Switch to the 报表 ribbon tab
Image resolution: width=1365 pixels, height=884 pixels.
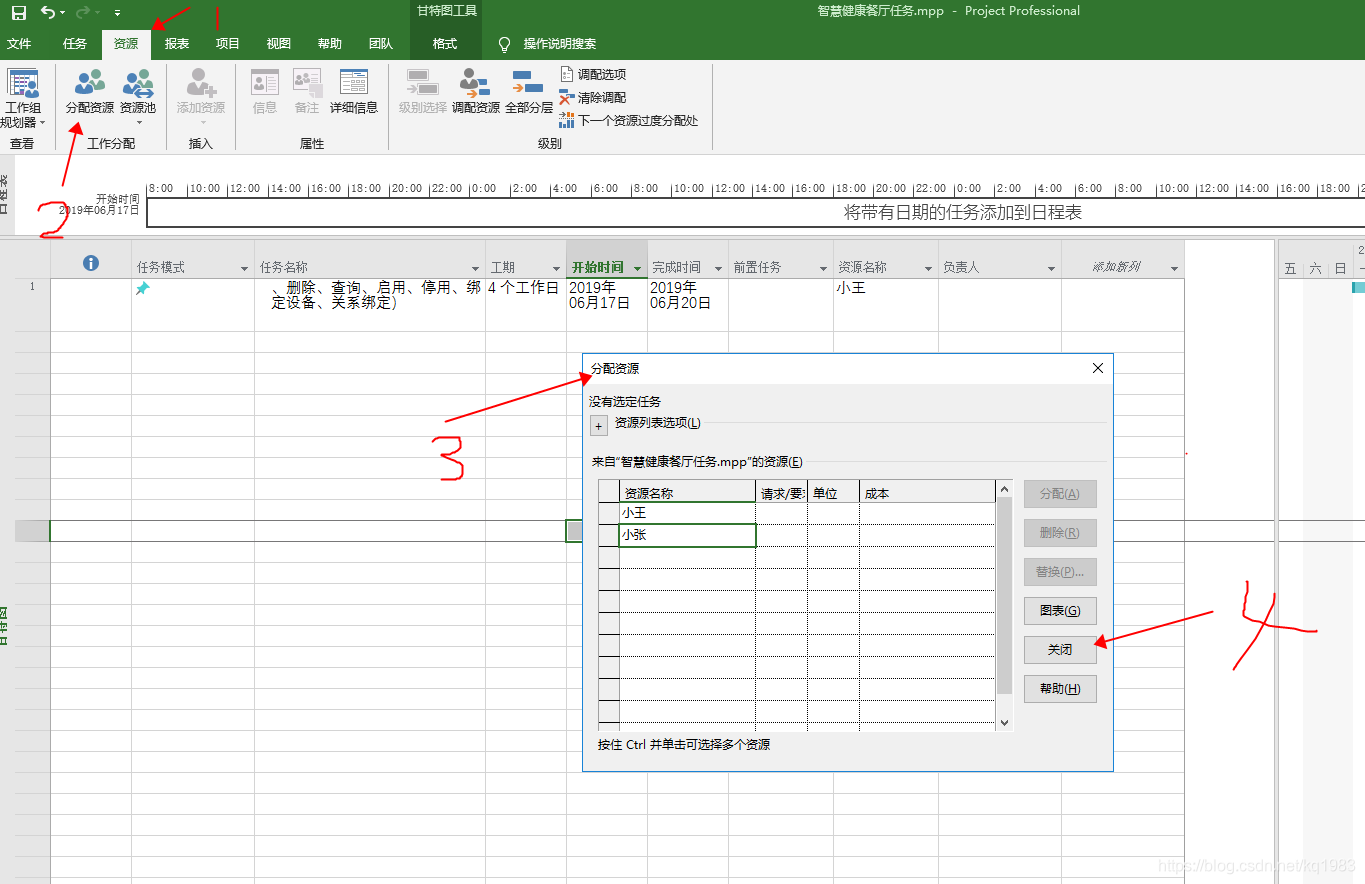pos(177,44)
